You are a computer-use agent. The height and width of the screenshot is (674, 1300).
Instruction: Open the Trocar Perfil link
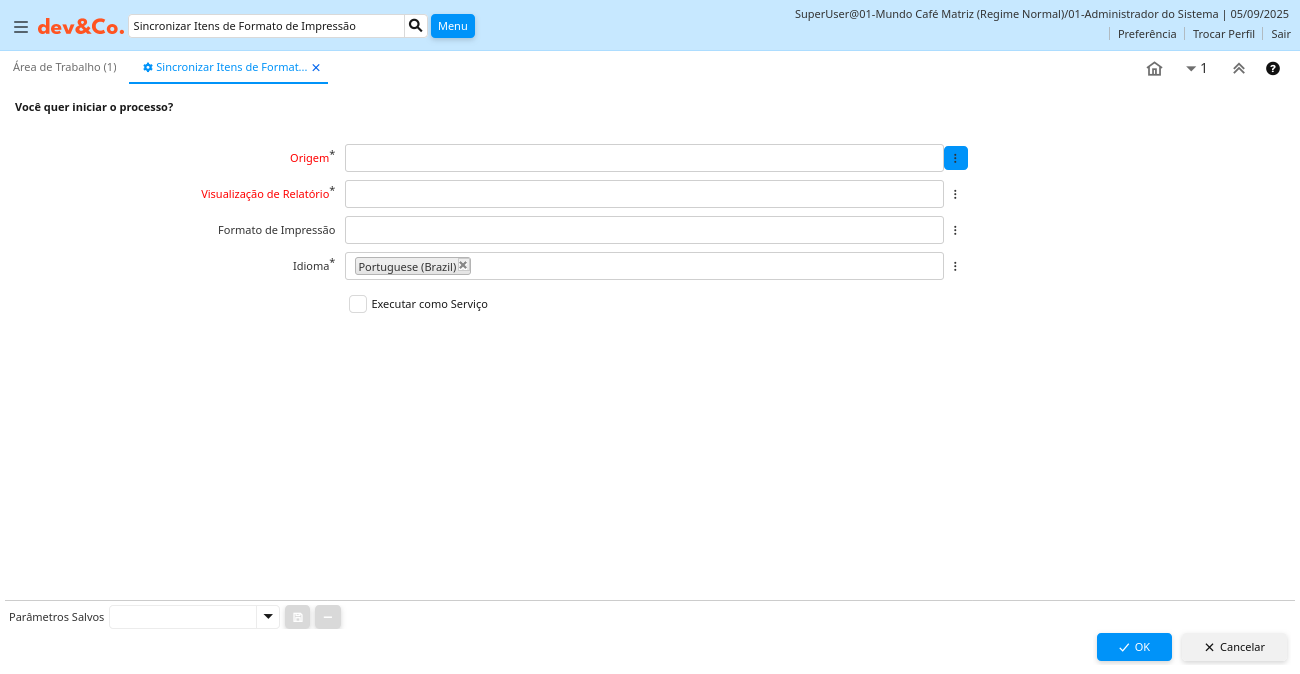tap(1223, 34)
